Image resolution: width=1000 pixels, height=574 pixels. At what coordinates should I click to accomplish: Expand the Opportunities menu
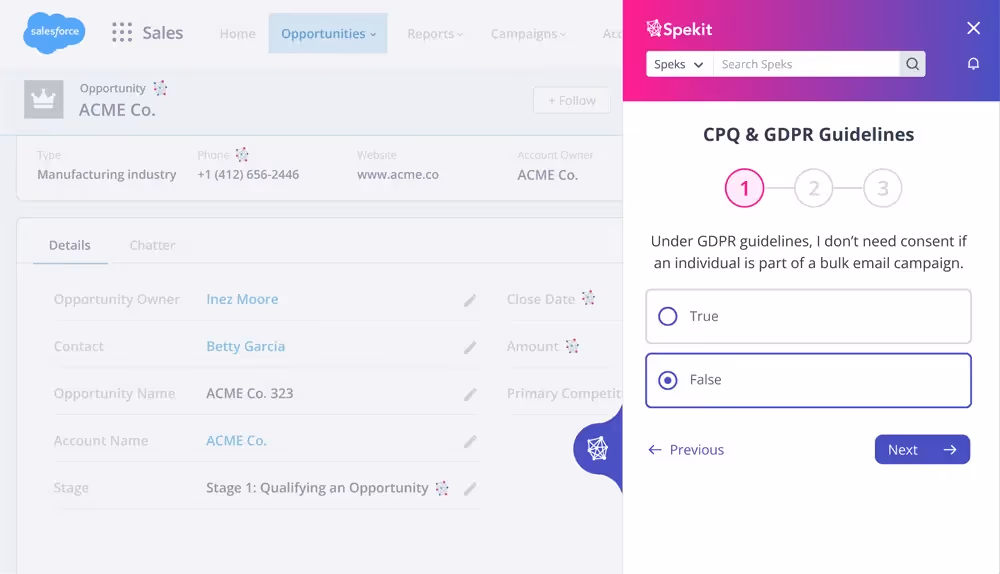coord(328,33)
